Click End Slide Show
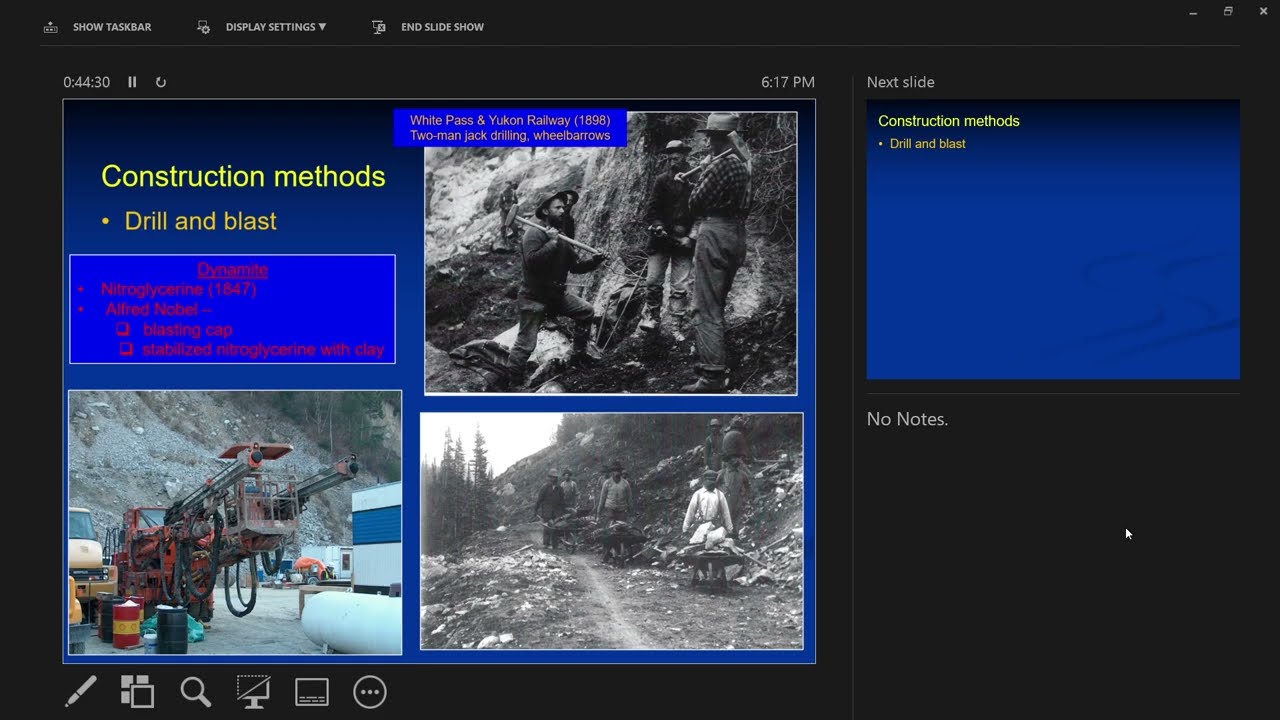Image resolution: width=1280 pixels, height=720 pixels. pyautogui.click(x=429, y=27)
